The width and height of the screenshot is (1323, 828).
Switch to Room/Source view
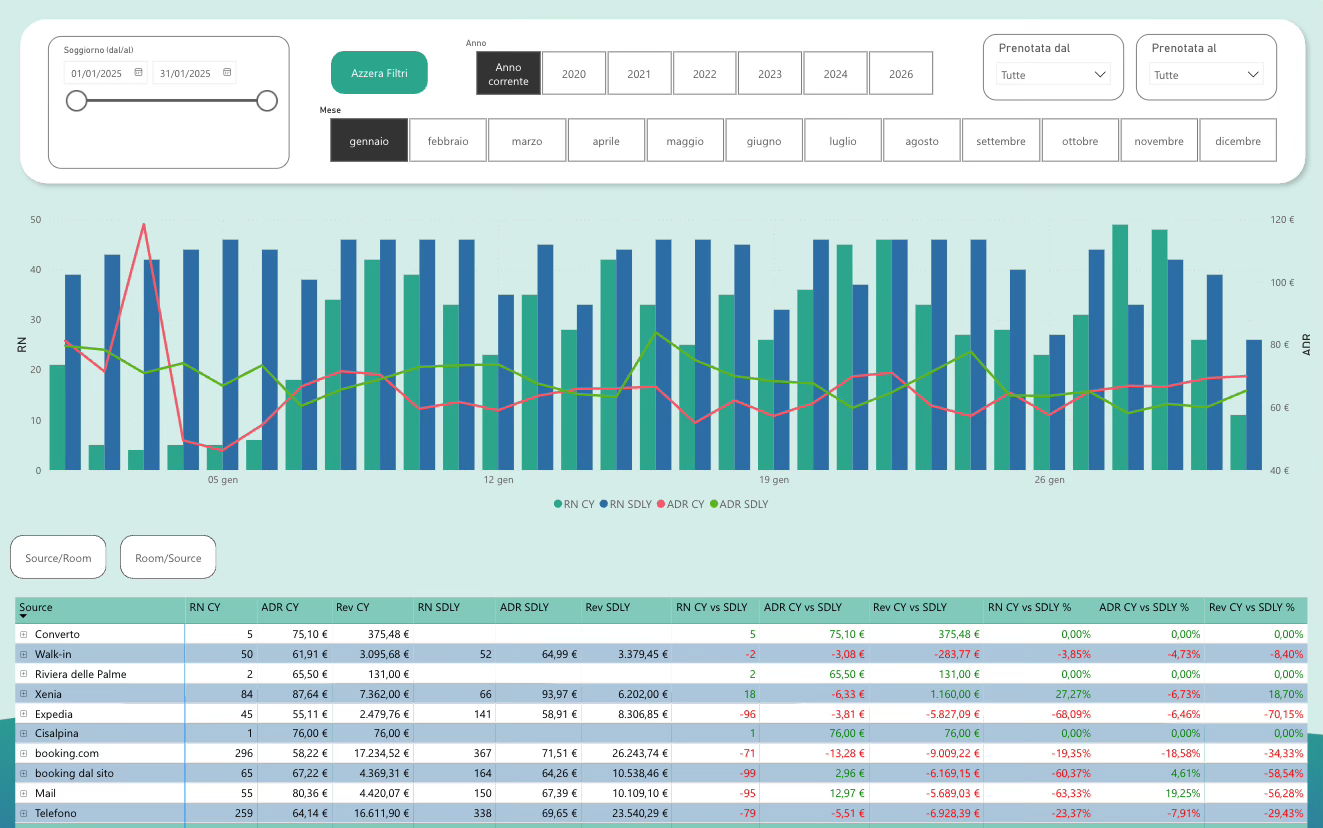168,558
